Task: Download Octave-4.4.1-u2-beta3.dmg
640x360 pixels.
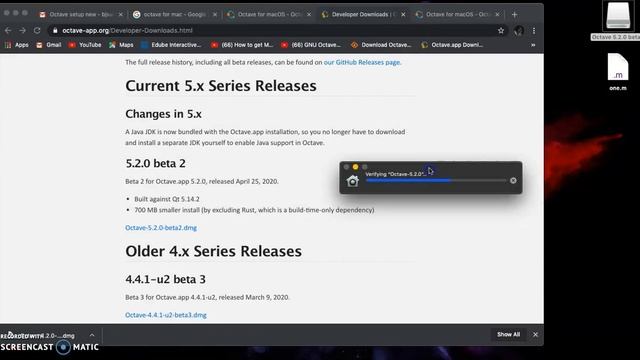Action: coord(166,315)
